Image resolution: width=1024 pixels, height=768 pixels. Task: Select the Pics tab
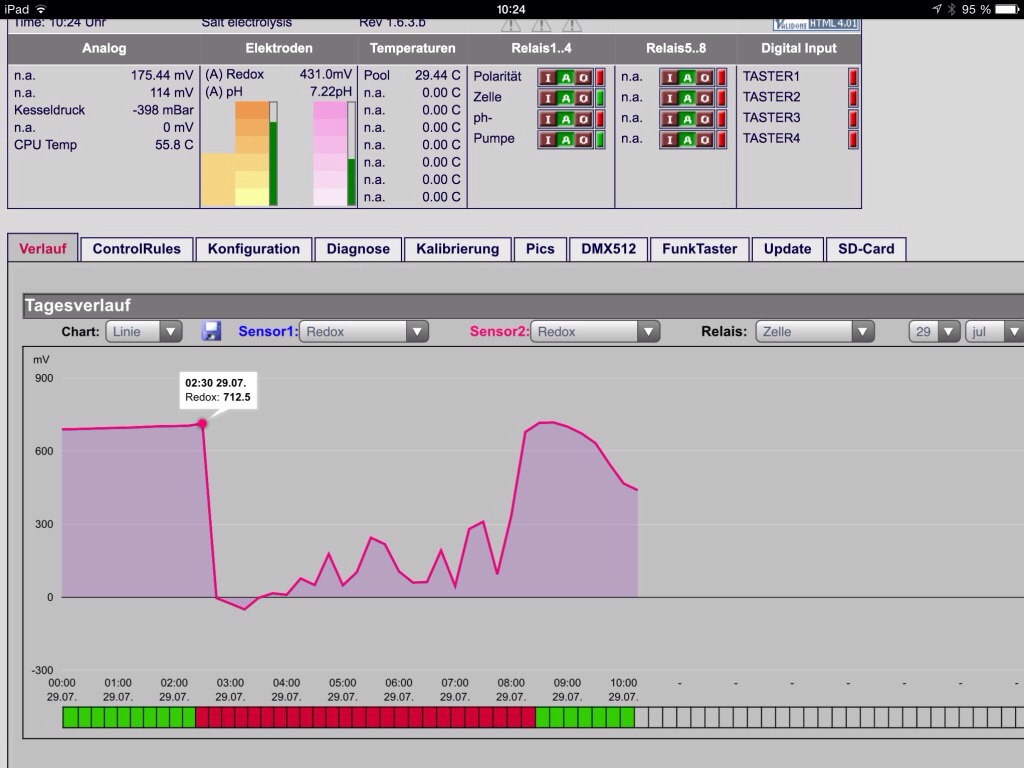(x=540, y=249)
